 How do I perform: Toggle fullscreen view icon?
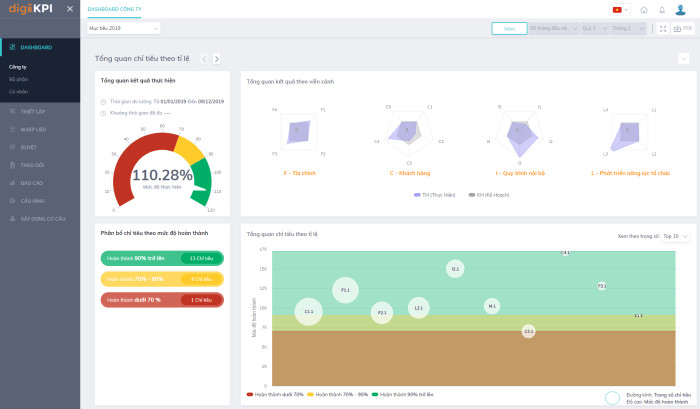click(663, 29)
